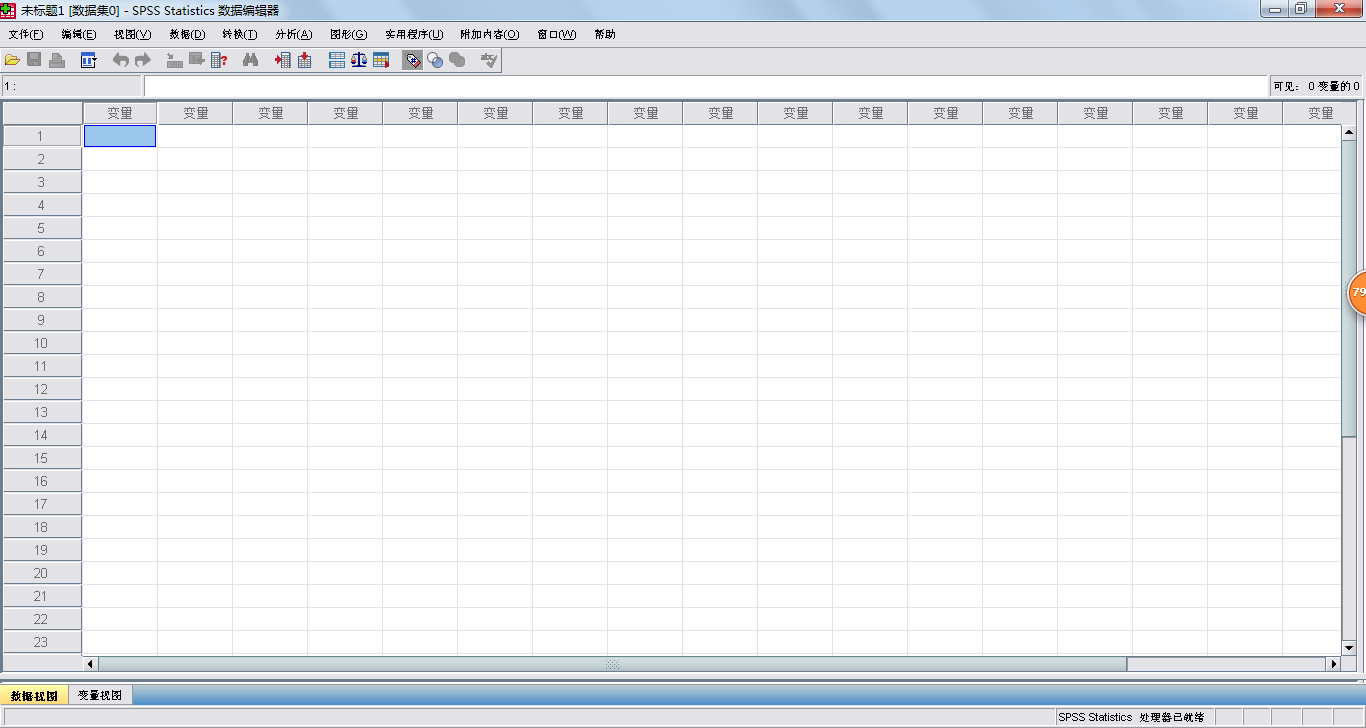This screenshot has height=728, width=1366.
Task: Open the Select Cases tool
Action: (x=380, y=59)
